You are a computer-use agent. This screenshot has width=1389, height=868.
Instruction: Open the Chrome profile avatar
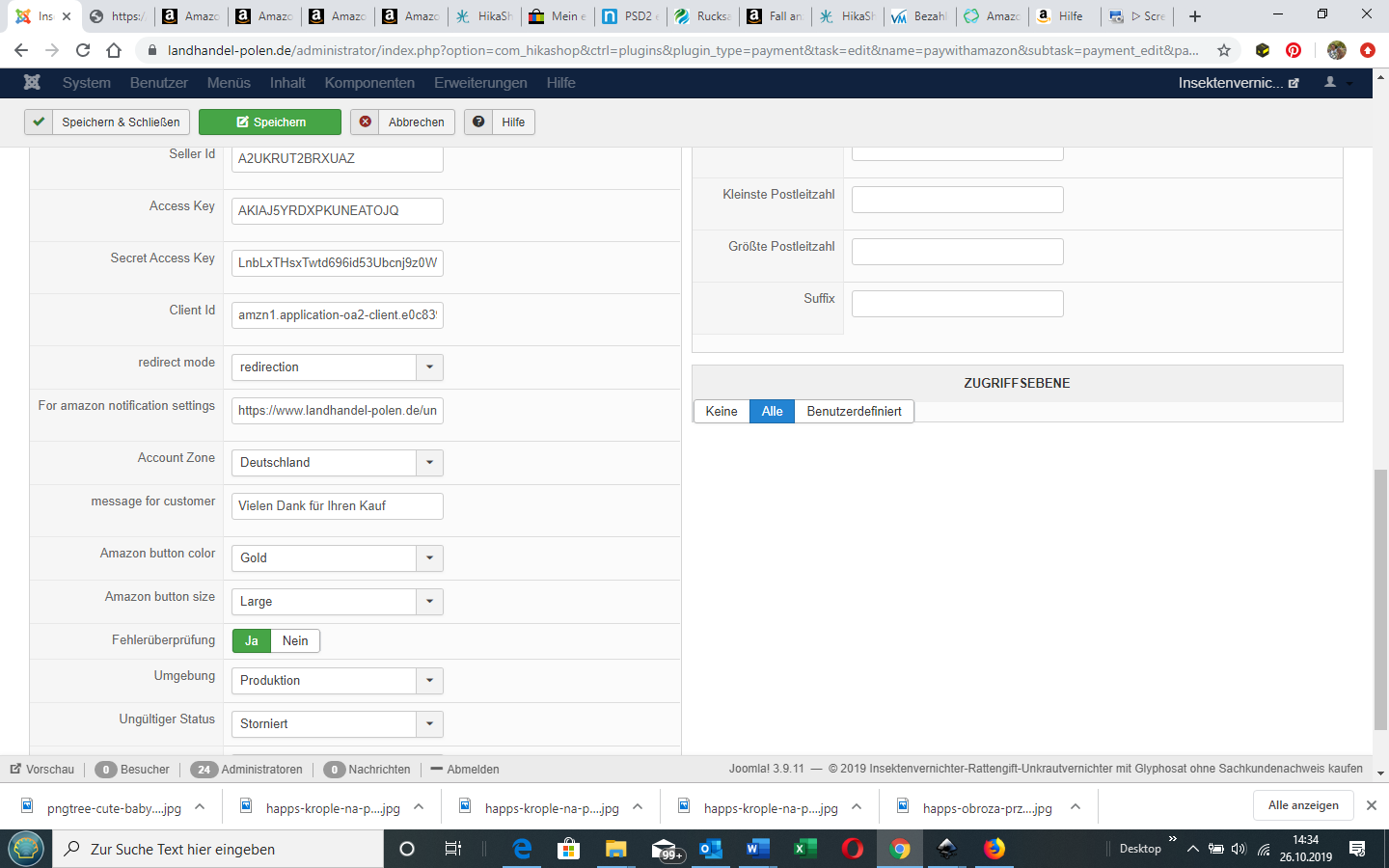pos(1337,50)
